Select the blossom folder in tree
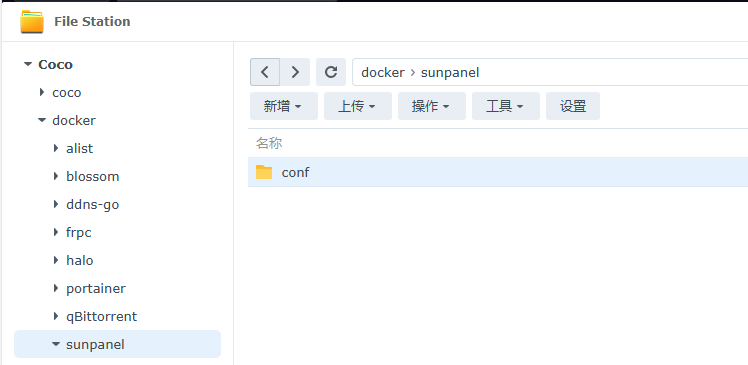 [x=93, y=177]
